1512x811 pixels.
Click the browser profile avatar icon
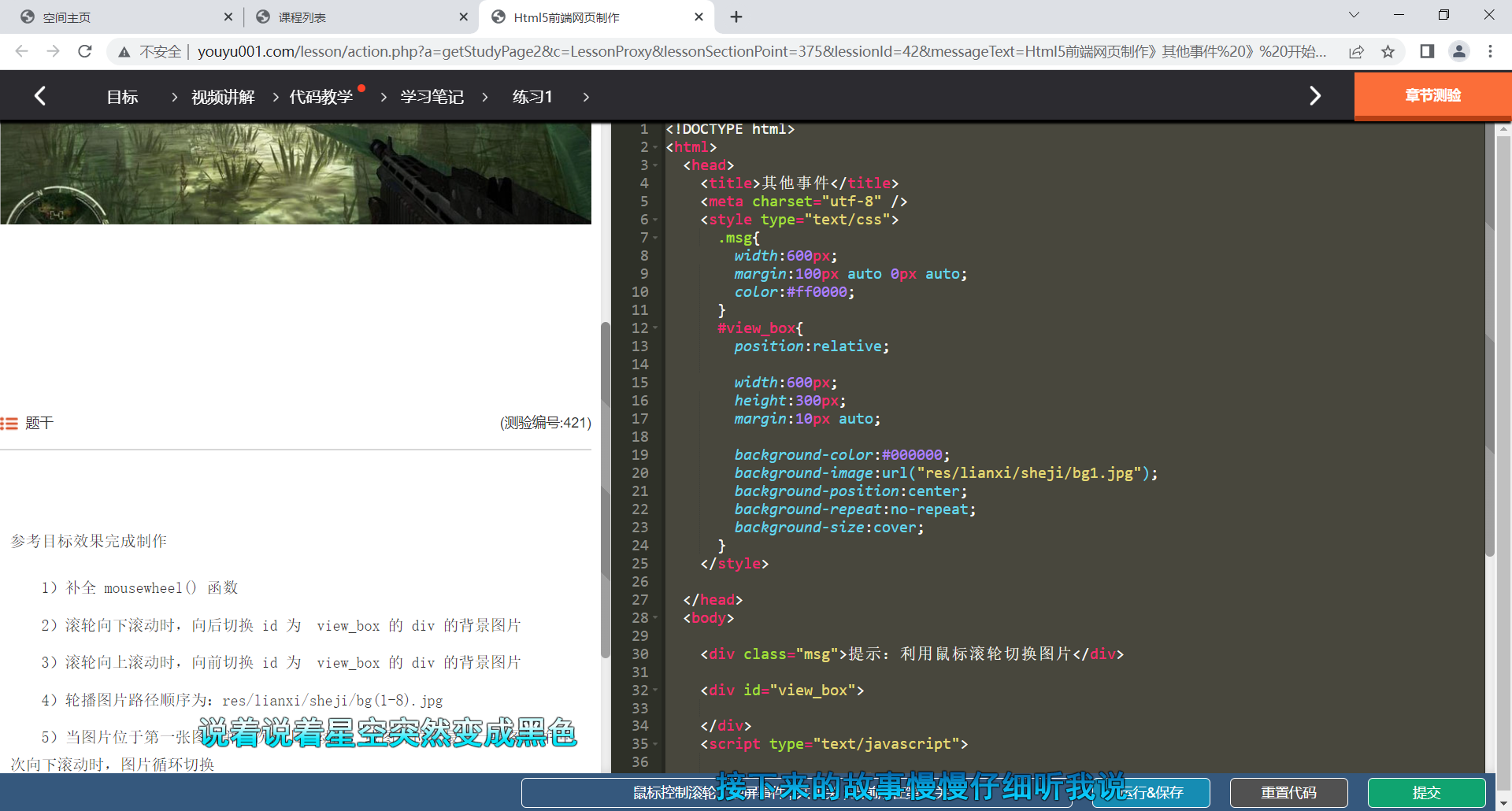point(1459,51)
